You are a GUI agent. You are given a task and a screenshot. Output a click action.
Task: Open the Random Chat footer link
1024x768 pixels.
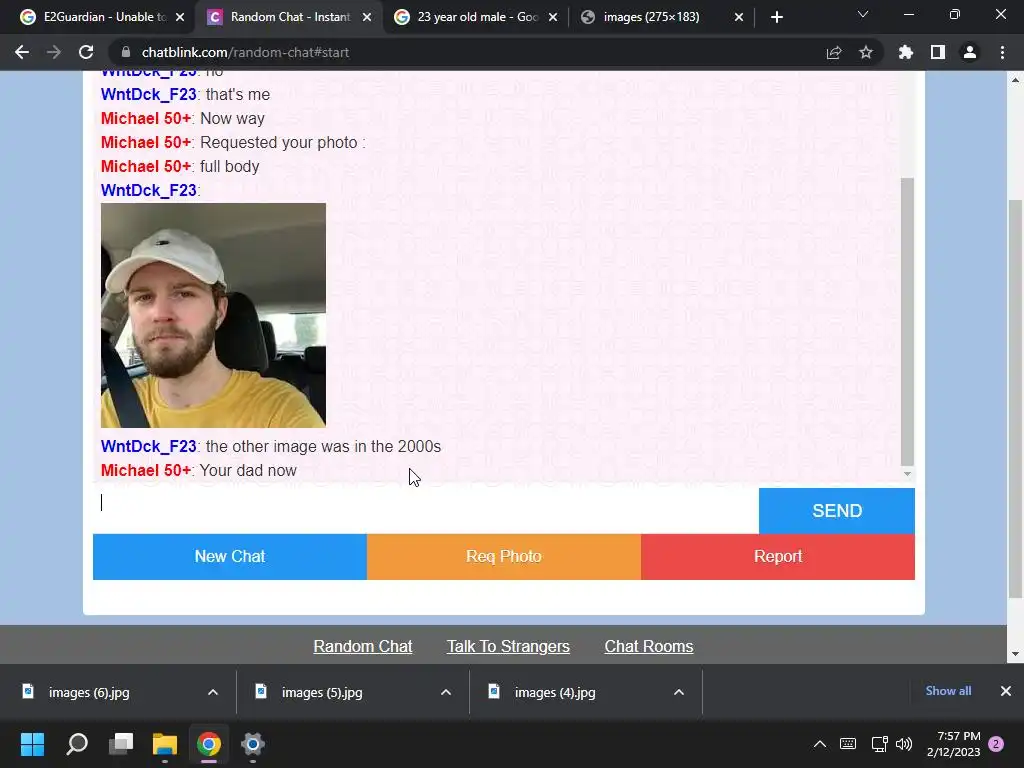click(362, 646)
